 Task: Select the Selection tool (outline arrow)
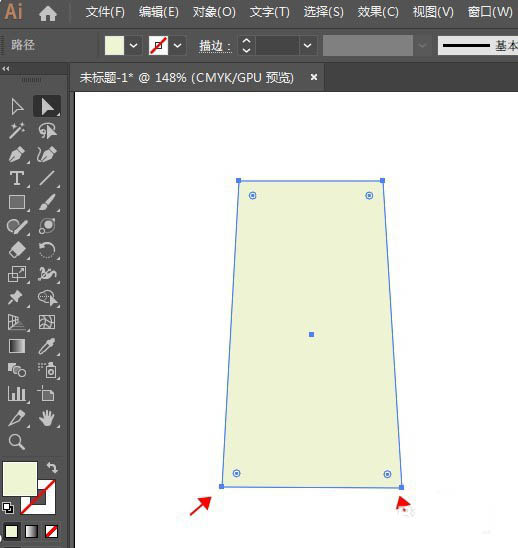pos(17,107)
